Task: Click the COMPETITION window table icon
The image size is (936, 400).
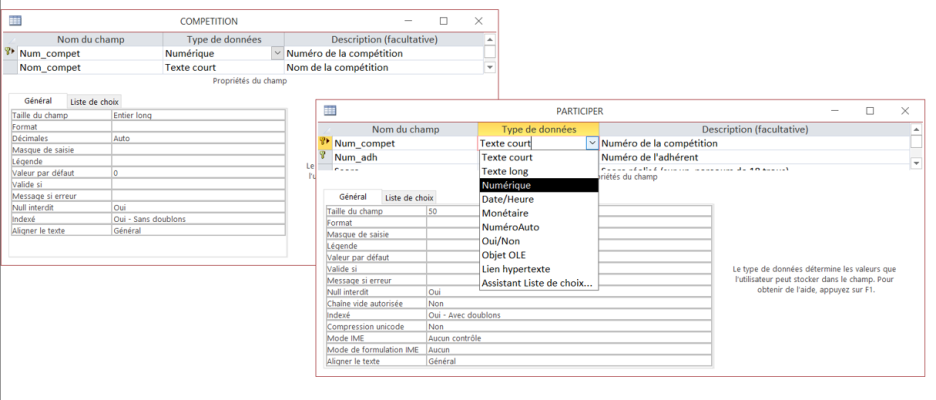Action: click(x=16, y=21)
